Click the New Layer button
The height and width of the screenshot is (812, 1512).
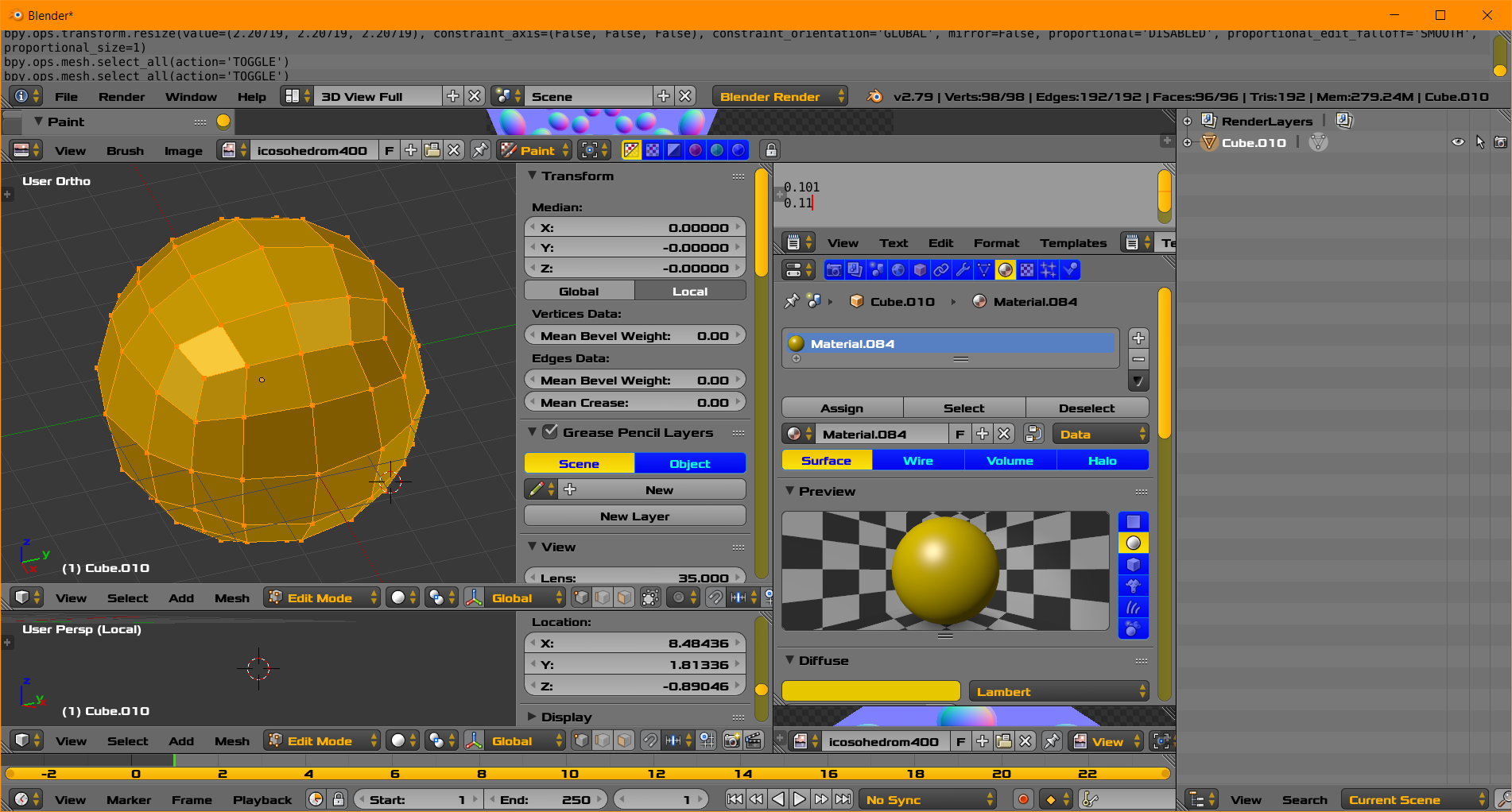click(635, 516)
